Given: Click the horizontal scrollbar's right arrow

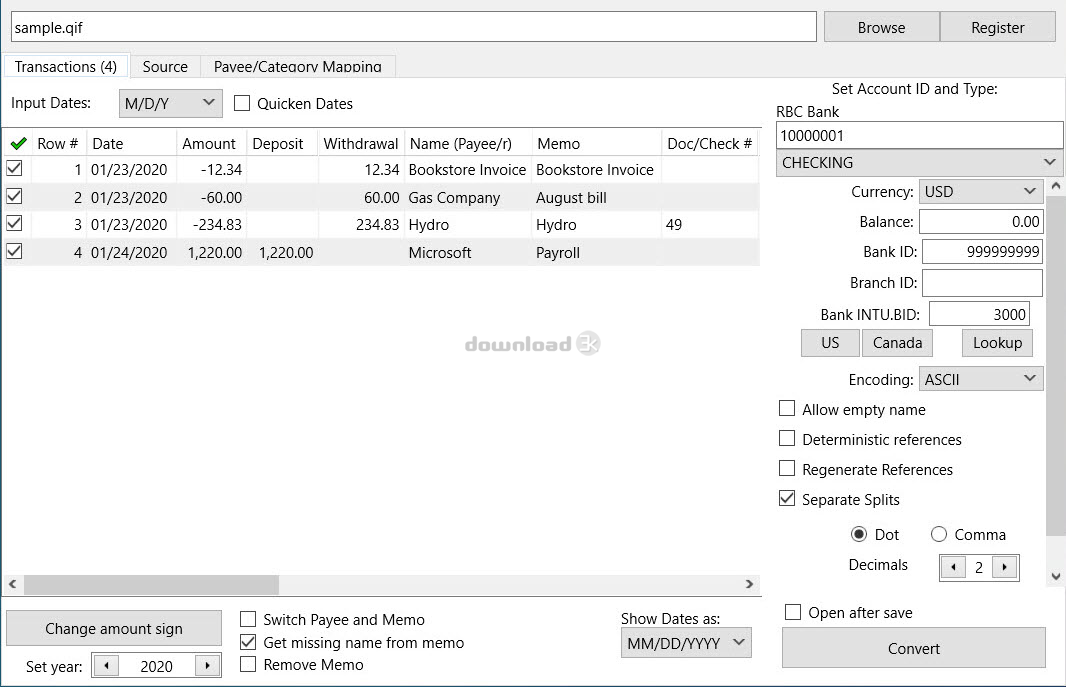Looking at the screenshot, I should 749,584.
